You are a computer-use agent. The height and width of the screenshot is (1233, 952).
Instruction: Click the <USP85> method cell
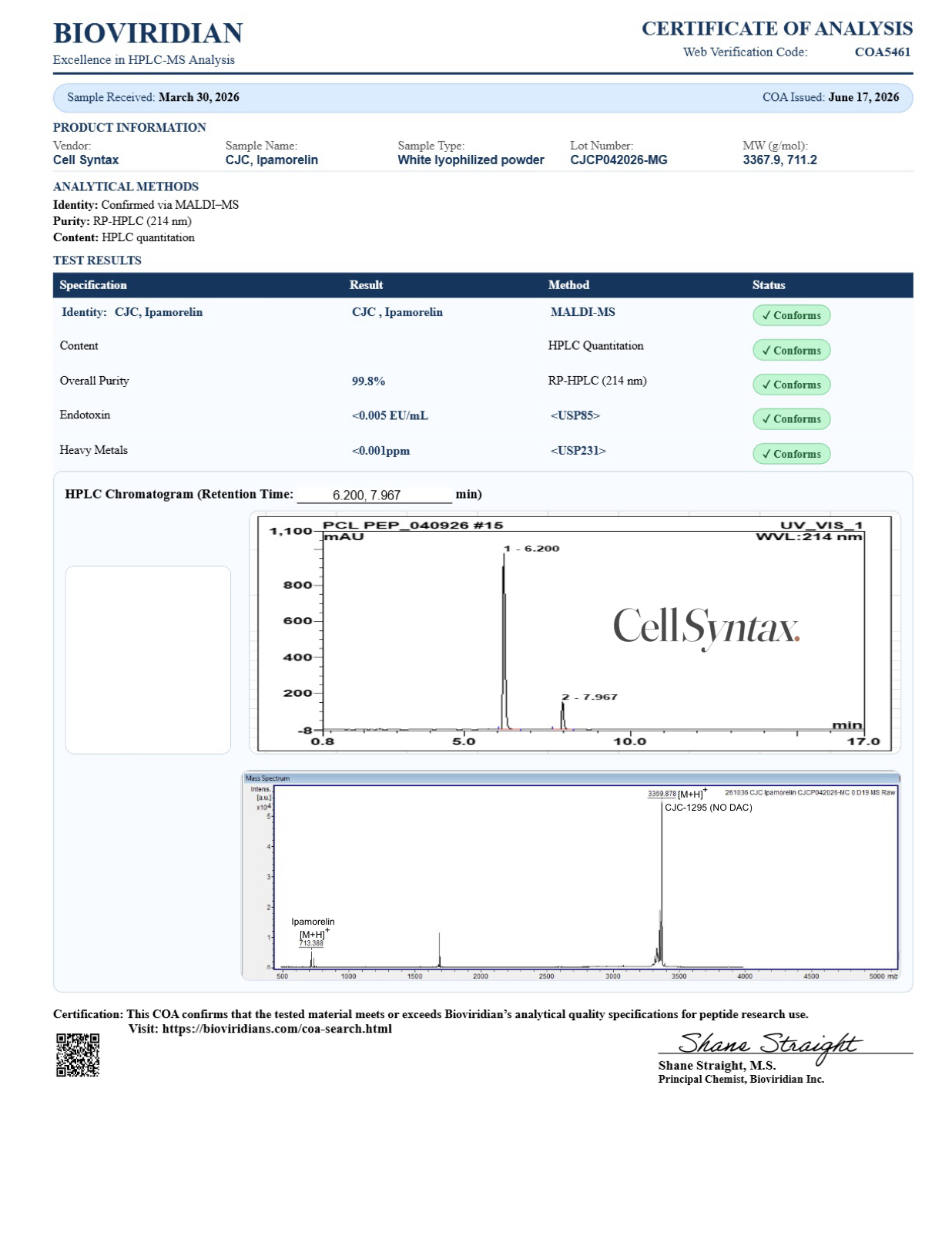(x=575, y=416)
